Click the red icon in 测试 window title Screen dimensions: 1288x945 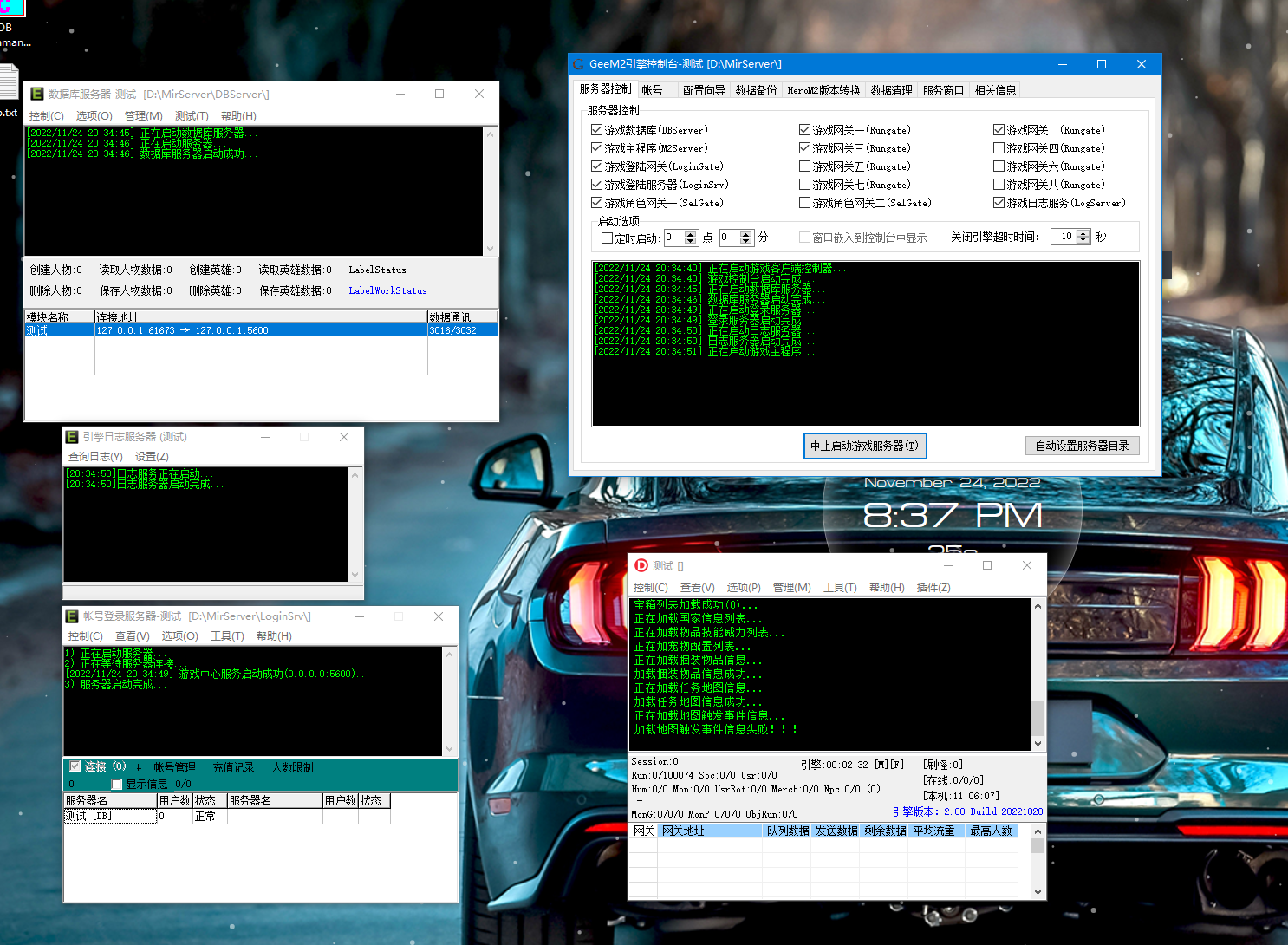(x=641, y=565)
